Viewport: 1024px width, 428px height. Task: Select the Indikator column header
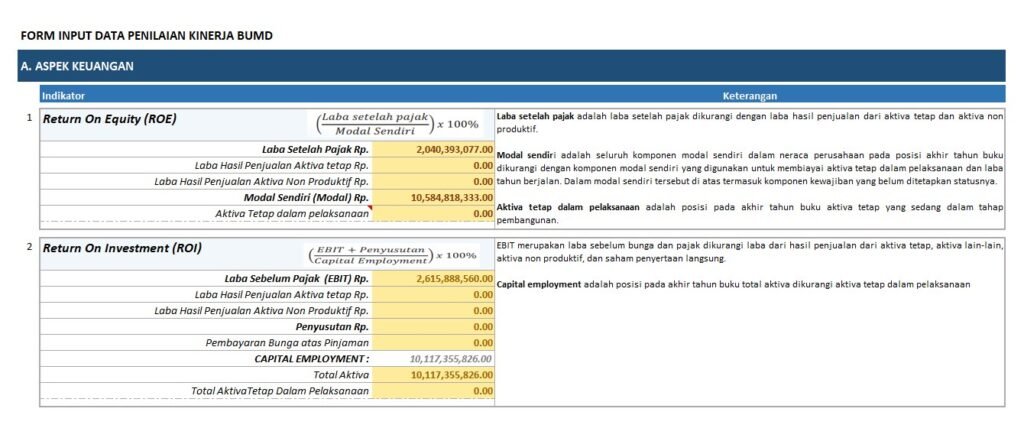[63, 96]
